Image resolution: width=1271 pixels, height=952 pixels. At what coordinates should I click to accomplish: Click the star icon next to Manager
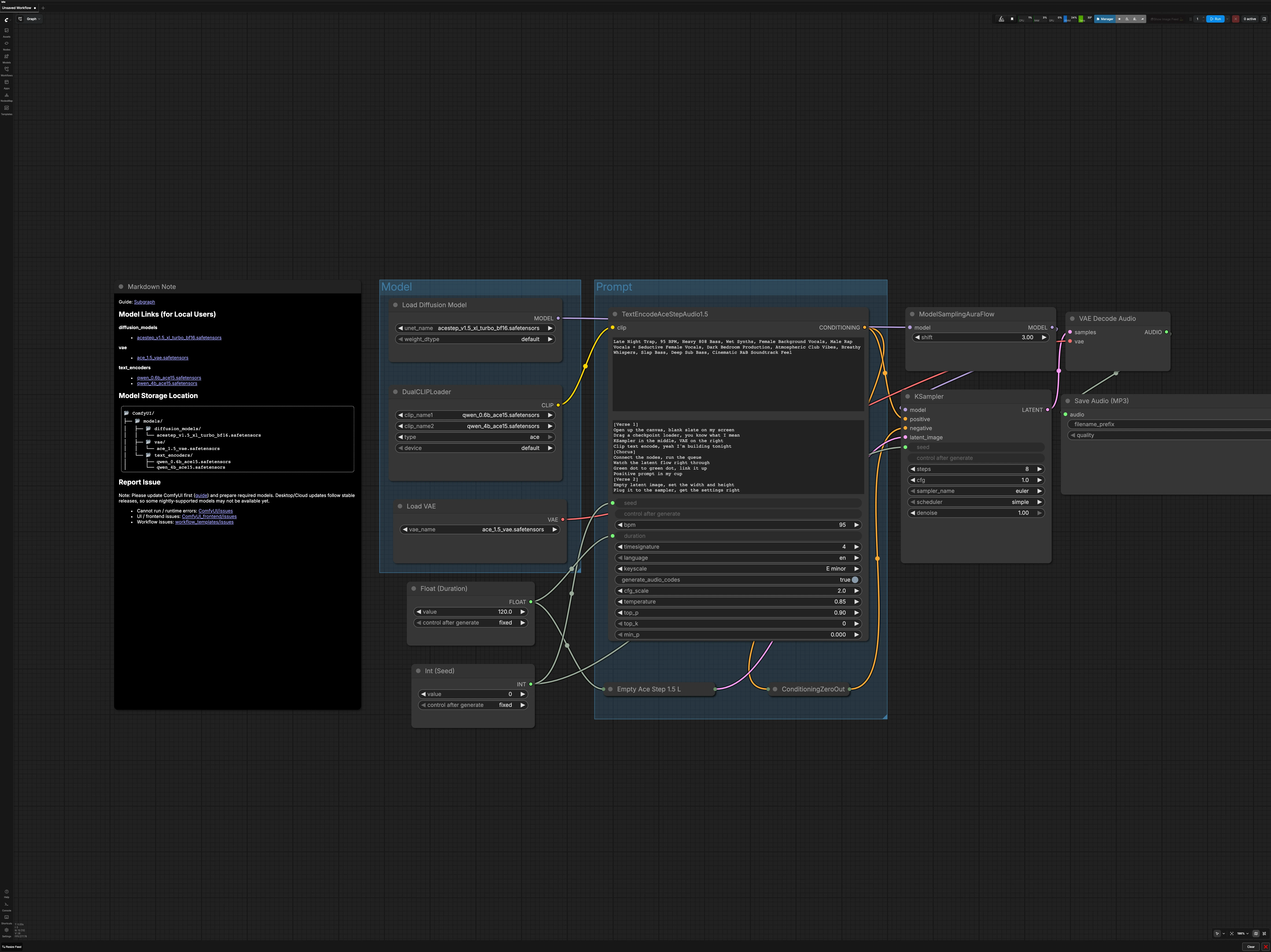[1119, 19]
